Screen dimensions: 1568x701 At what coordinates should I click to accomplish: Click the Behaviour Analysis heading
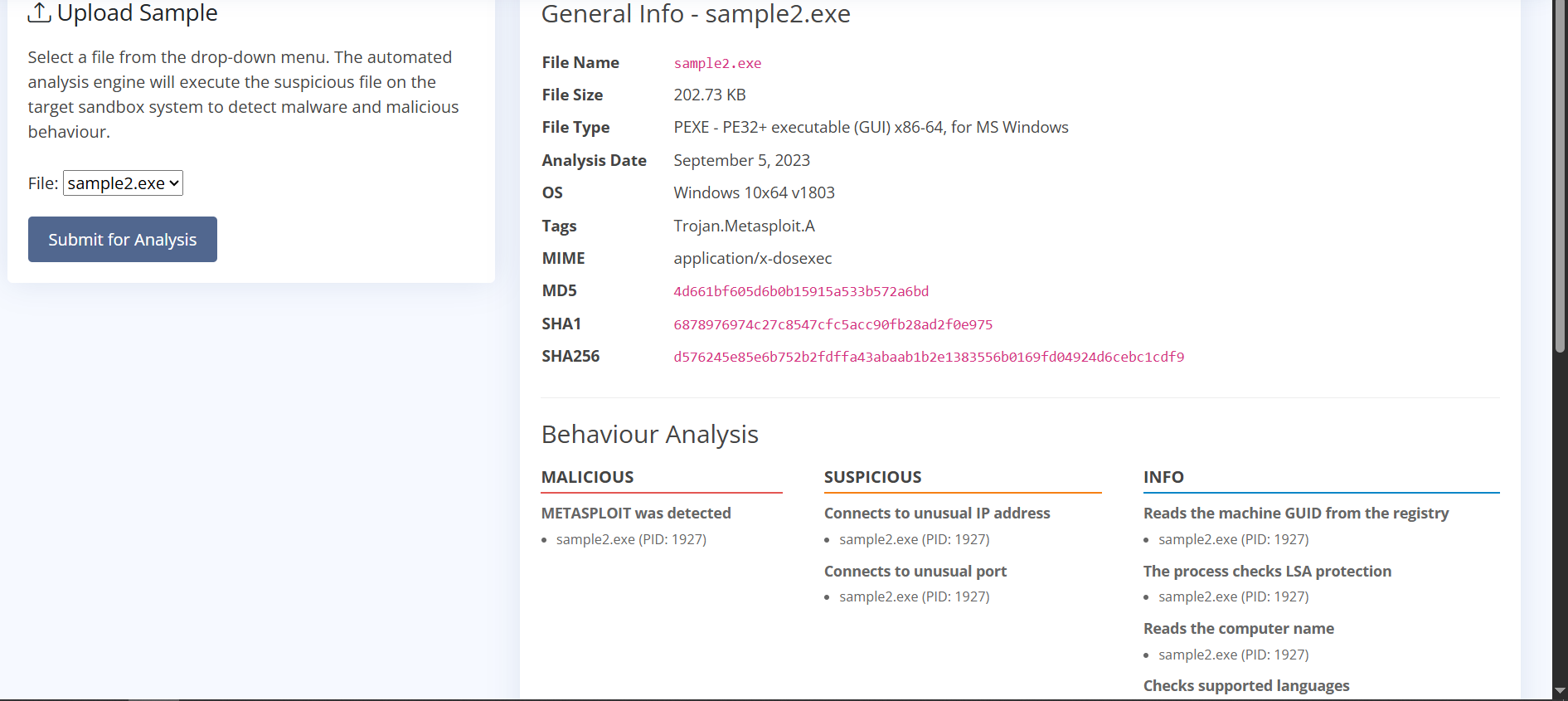pos(649,435)
